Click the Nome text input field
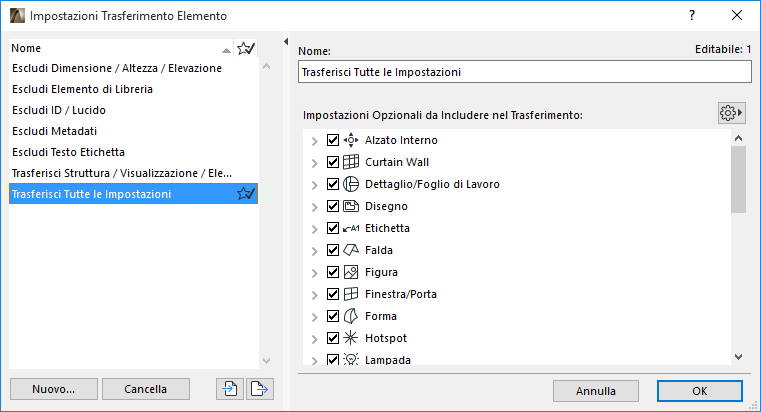The width and height of the screenshot is (761, 412). point(523,72)
